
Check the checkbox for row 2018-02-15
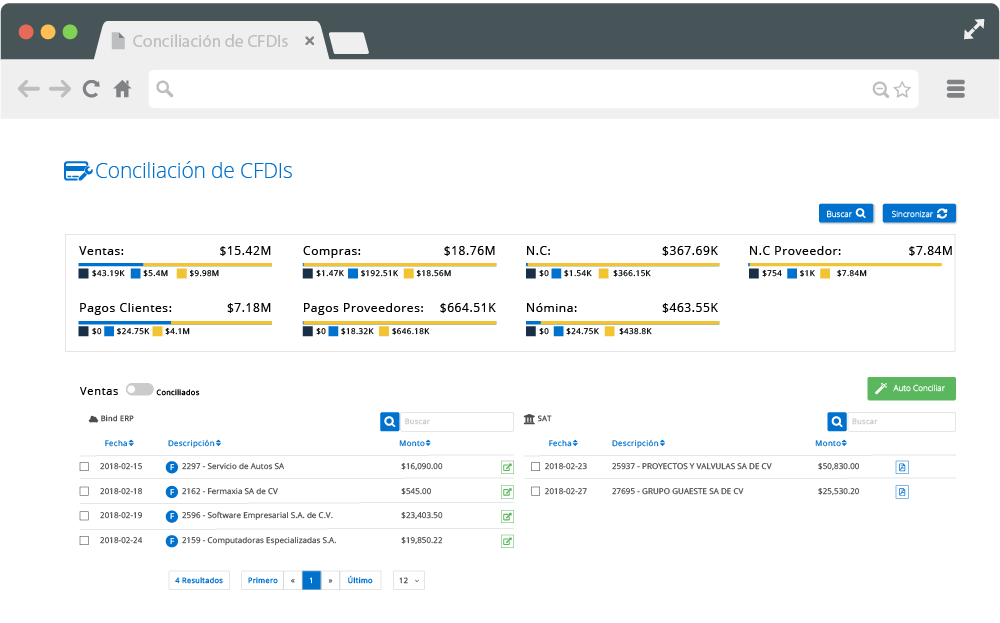(84, 466)
